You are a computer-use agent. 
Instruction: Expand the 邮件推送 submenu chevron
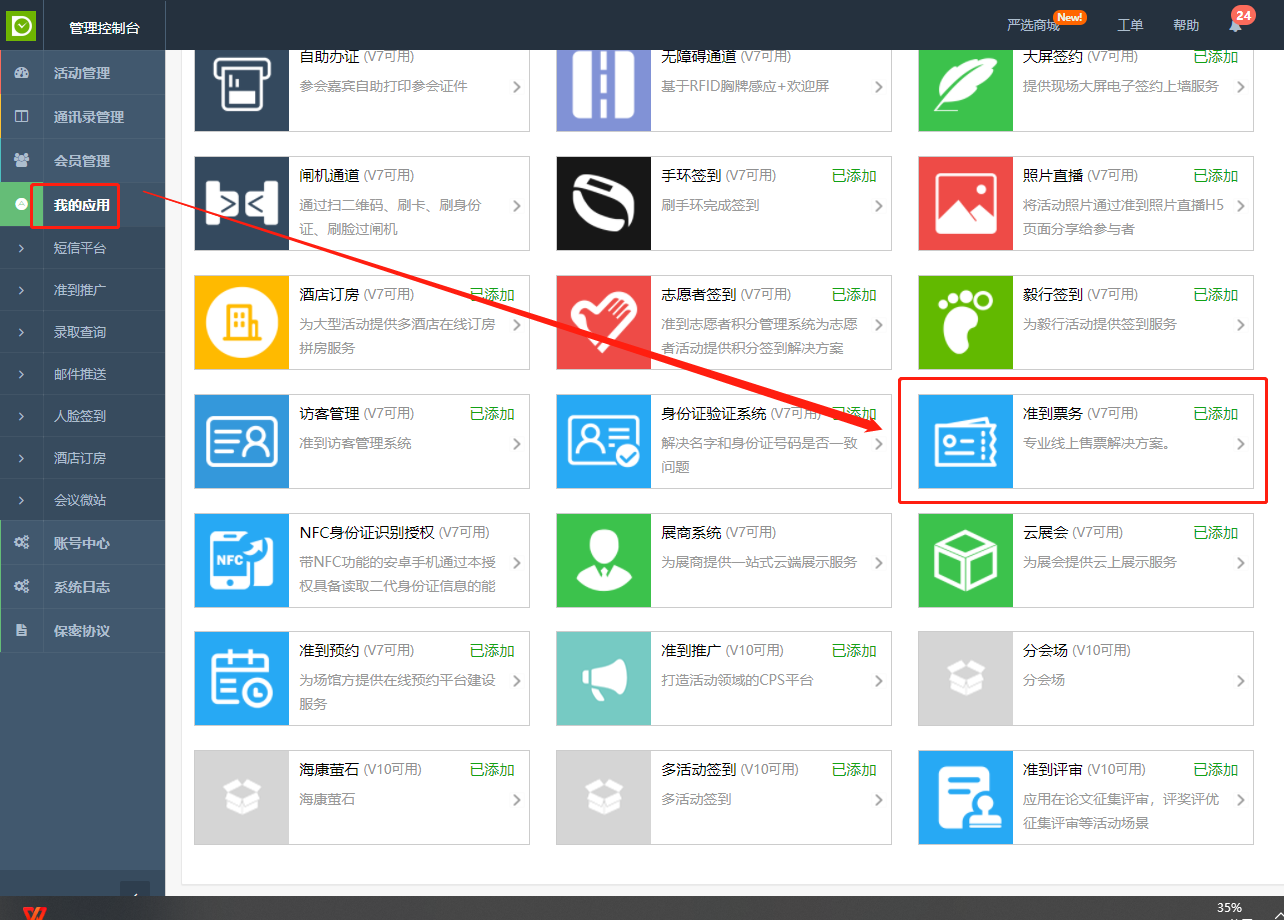[x=21, y=374]
